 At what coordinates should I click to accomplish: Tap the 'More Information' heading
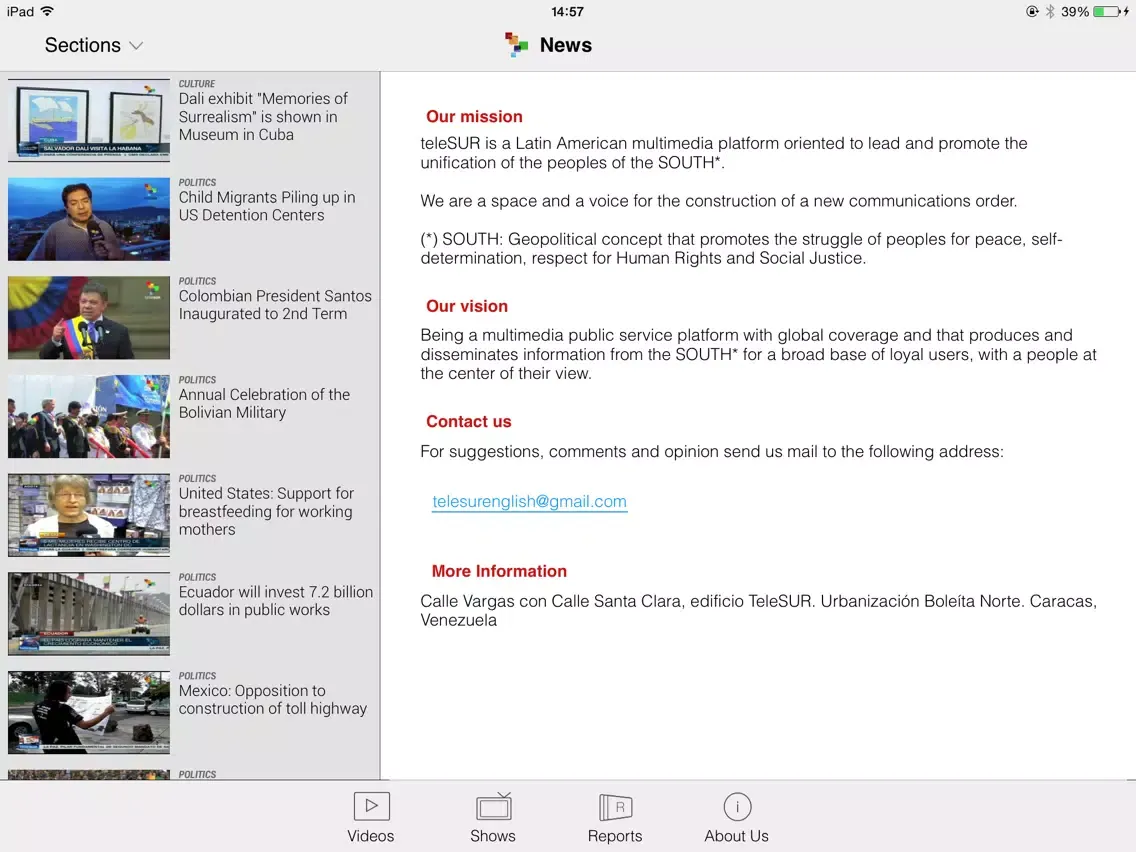(x=499, y=571)
